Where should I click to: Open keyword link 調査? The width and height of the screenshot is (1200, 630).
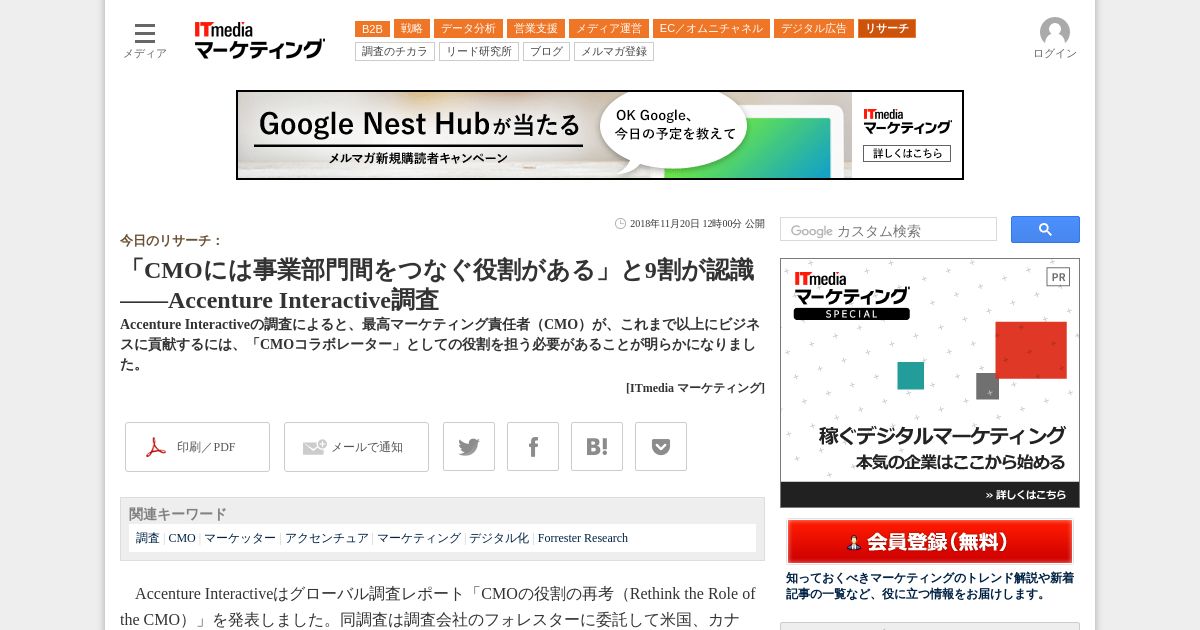[148, 538]
